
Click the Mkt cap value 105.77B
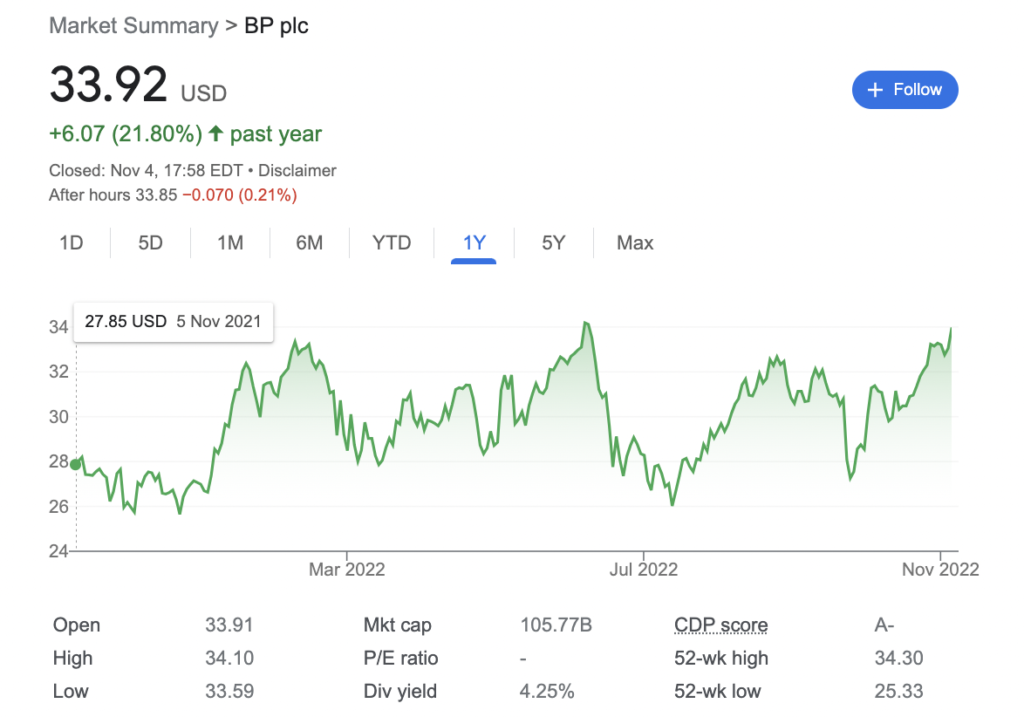[x=556, y=625]
